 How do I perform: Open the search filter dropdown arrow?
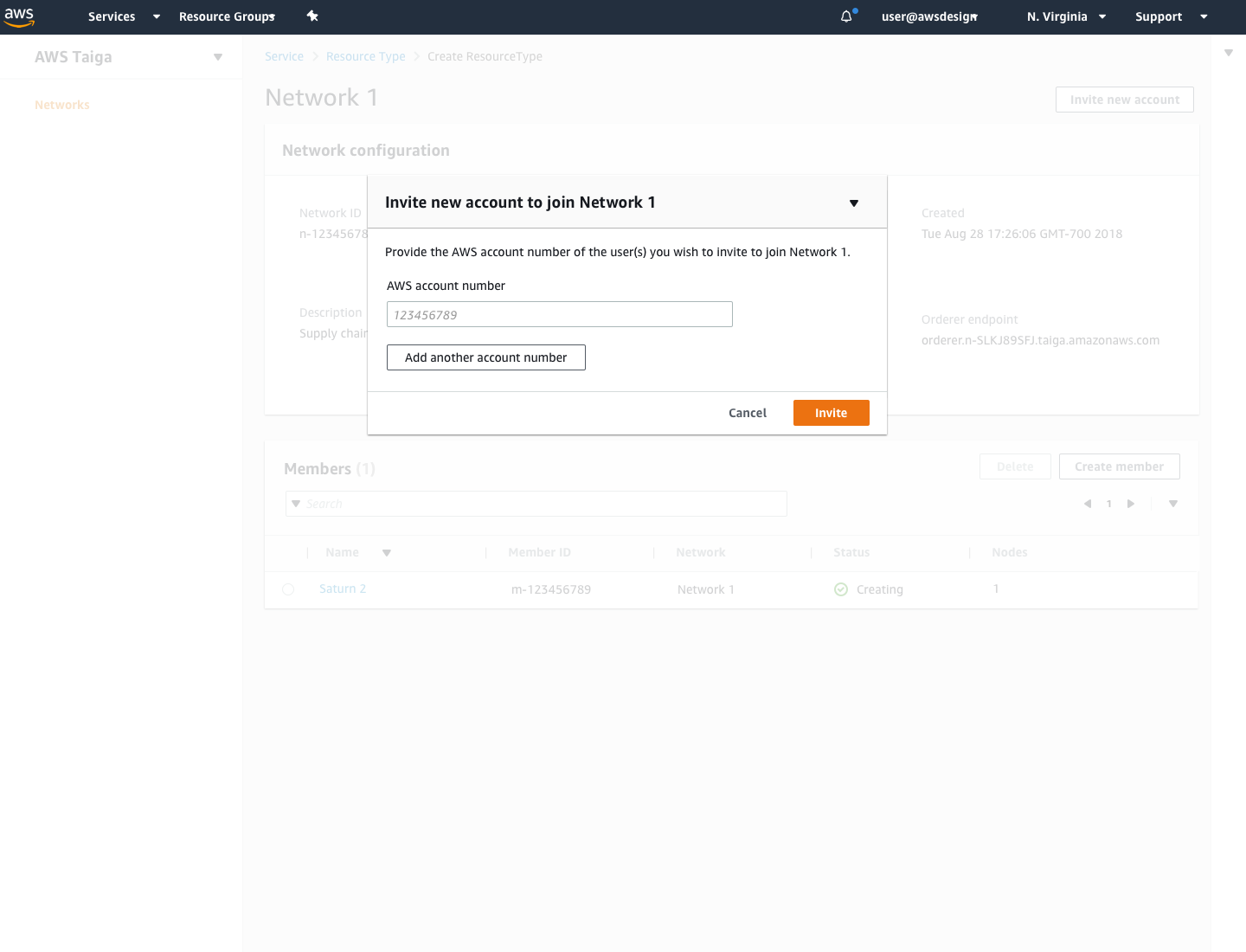click(x=296, y=504)
